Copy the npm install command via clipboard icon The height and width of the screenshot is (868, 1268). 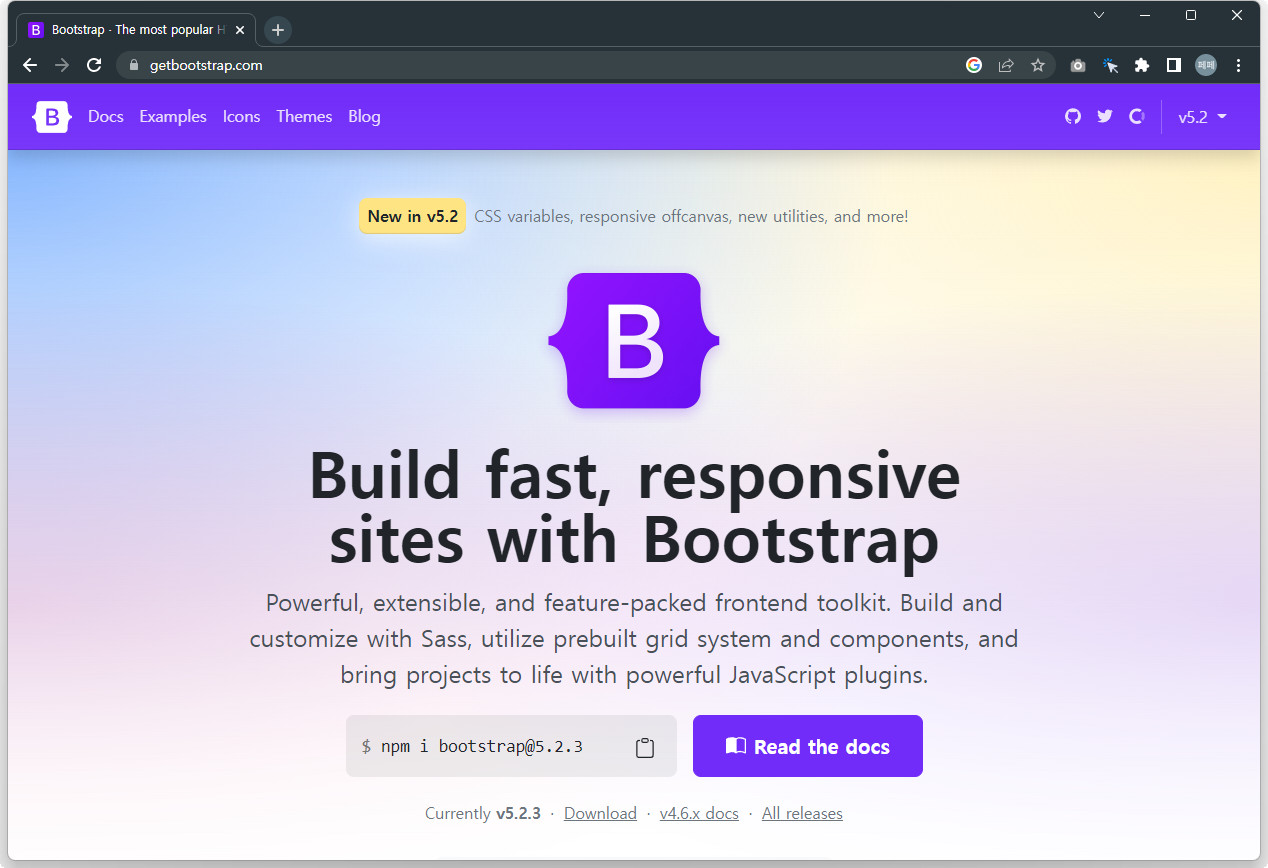pyautogui.click(x=645, y=746)
